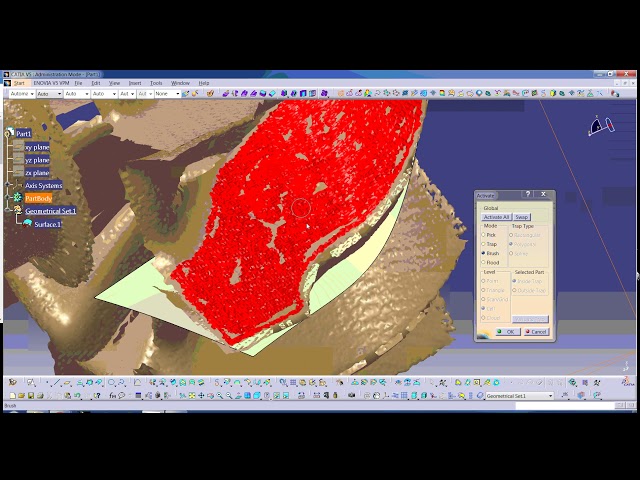Click the Zoom In magnifier icon
This screenshot has height=480, width=640.
(x=220, y=396)
